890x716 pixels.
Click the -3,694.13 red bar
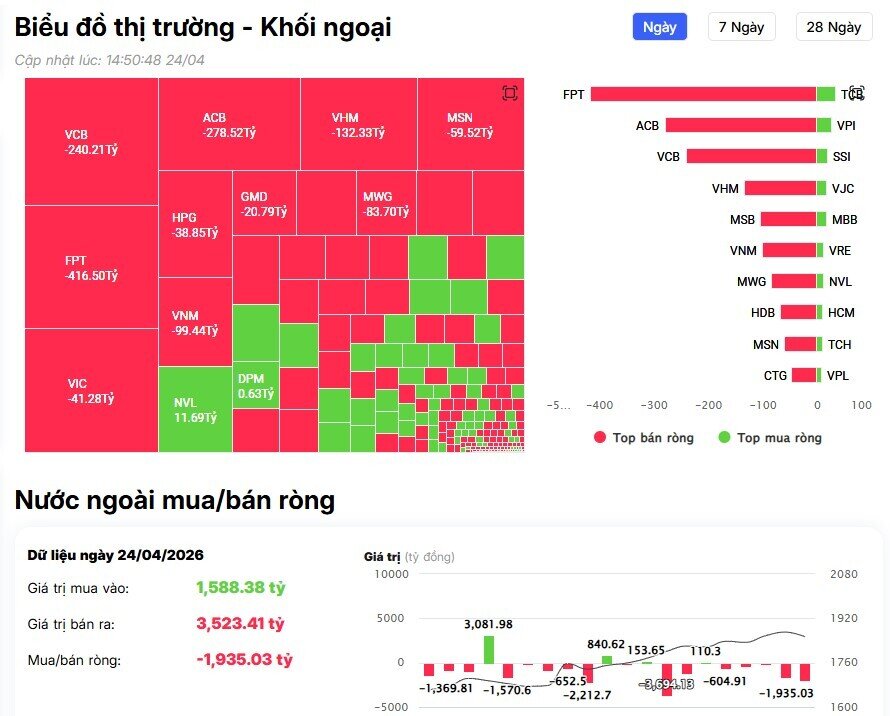click(x=668, y=680)
